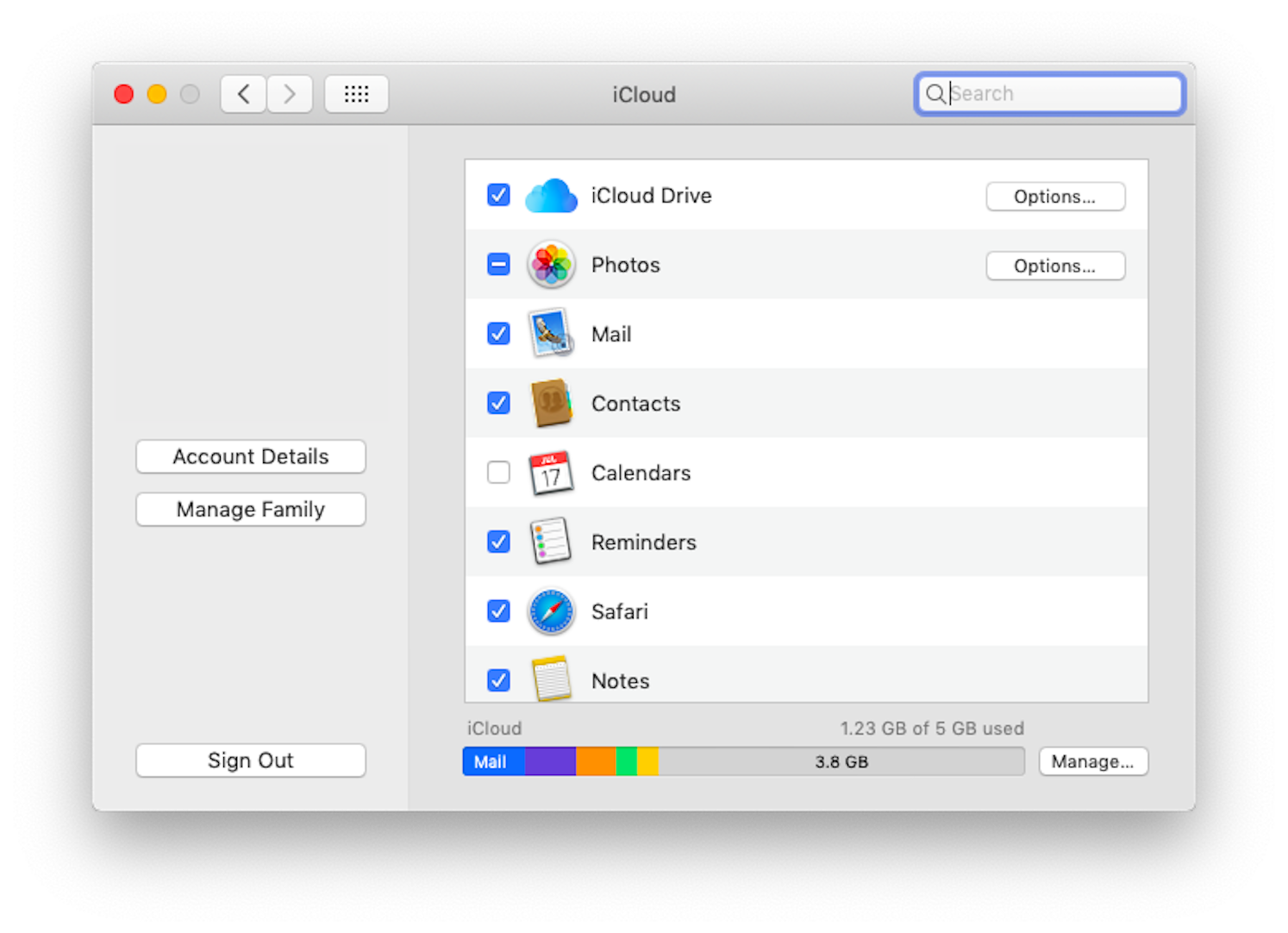Open iCloud Drive Options dialog
The width and height of the screenshot is (1288, 933).
point(1055,197)
